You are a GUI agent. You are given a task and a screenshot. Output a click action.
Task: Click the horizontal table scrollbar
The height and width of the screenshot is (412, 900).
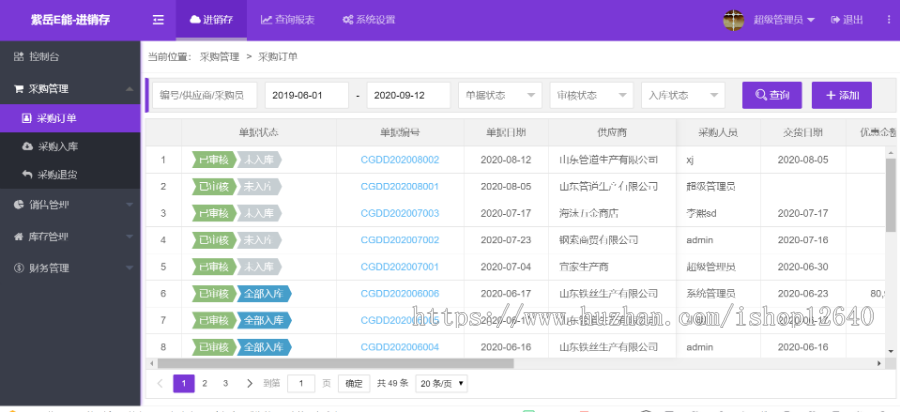click(336, 363)
